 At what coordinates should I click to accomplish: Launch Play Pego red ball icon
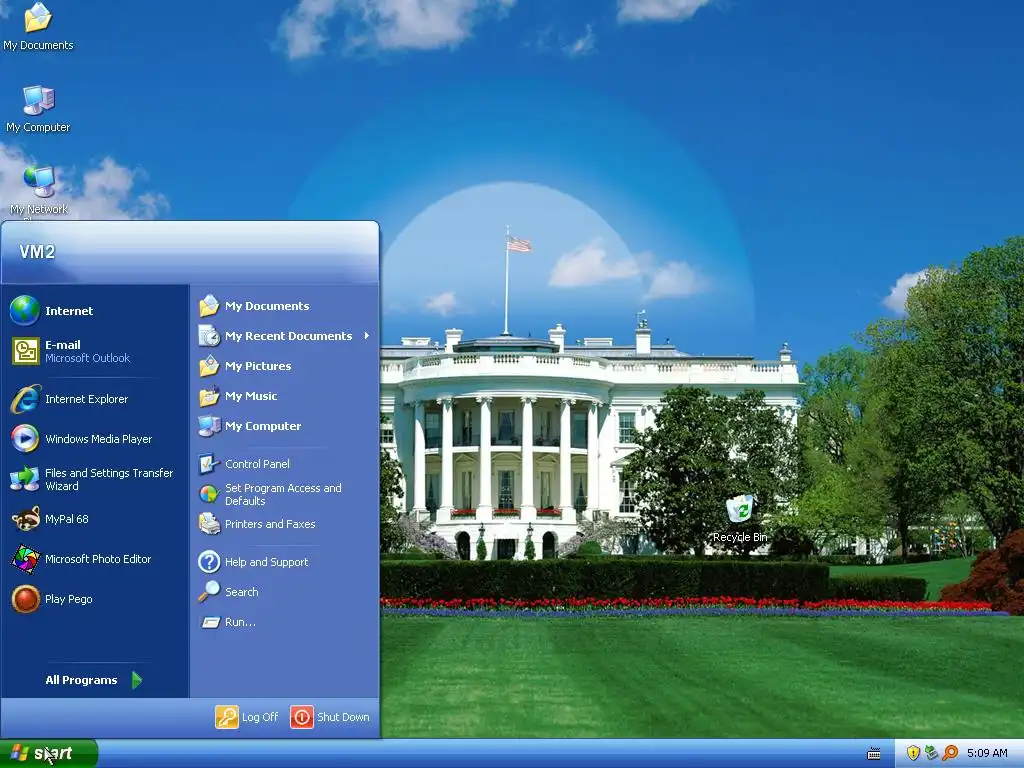point(25,599)
